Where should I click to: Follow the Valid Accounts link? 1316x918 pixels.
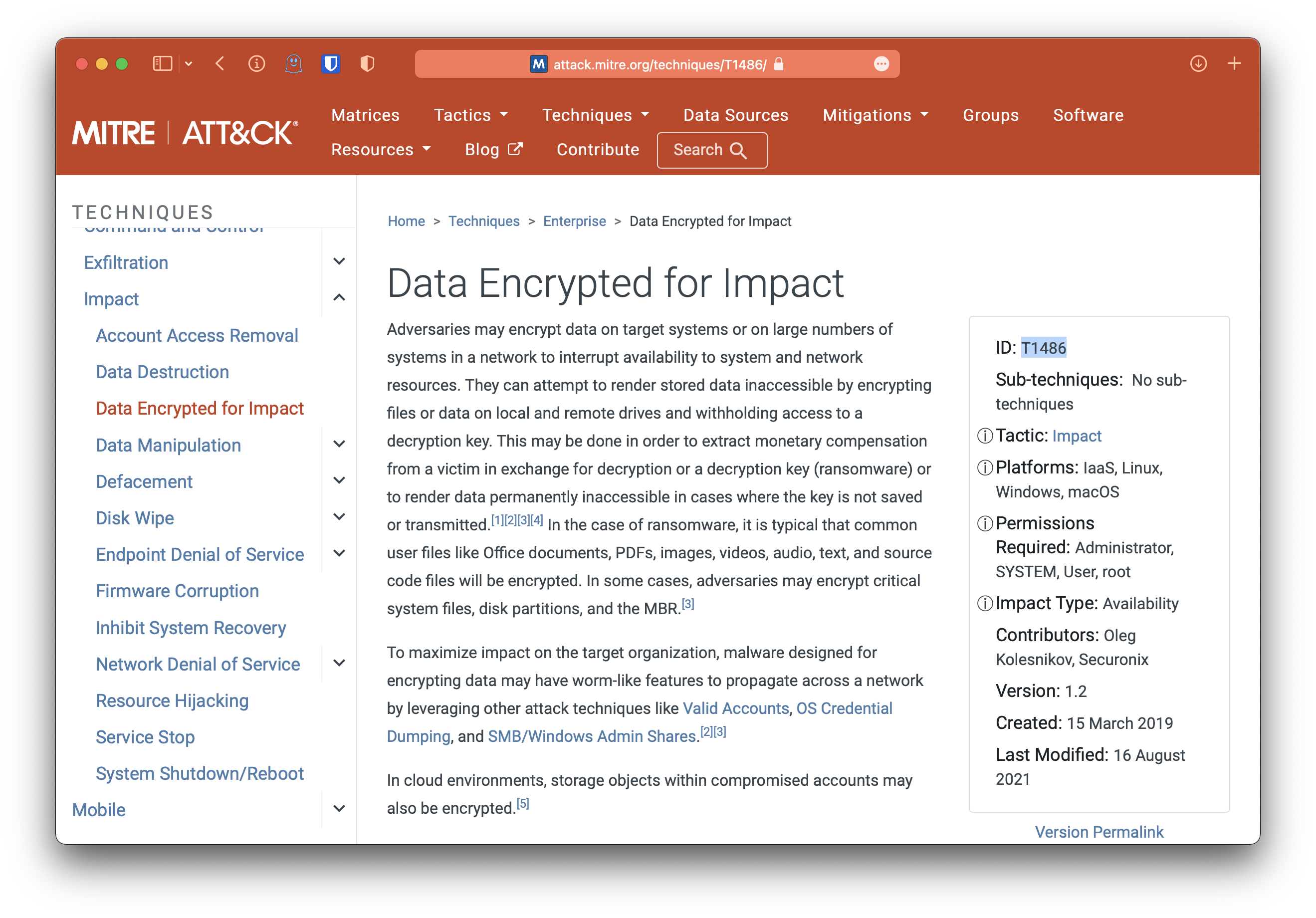(x=736, y=709)
